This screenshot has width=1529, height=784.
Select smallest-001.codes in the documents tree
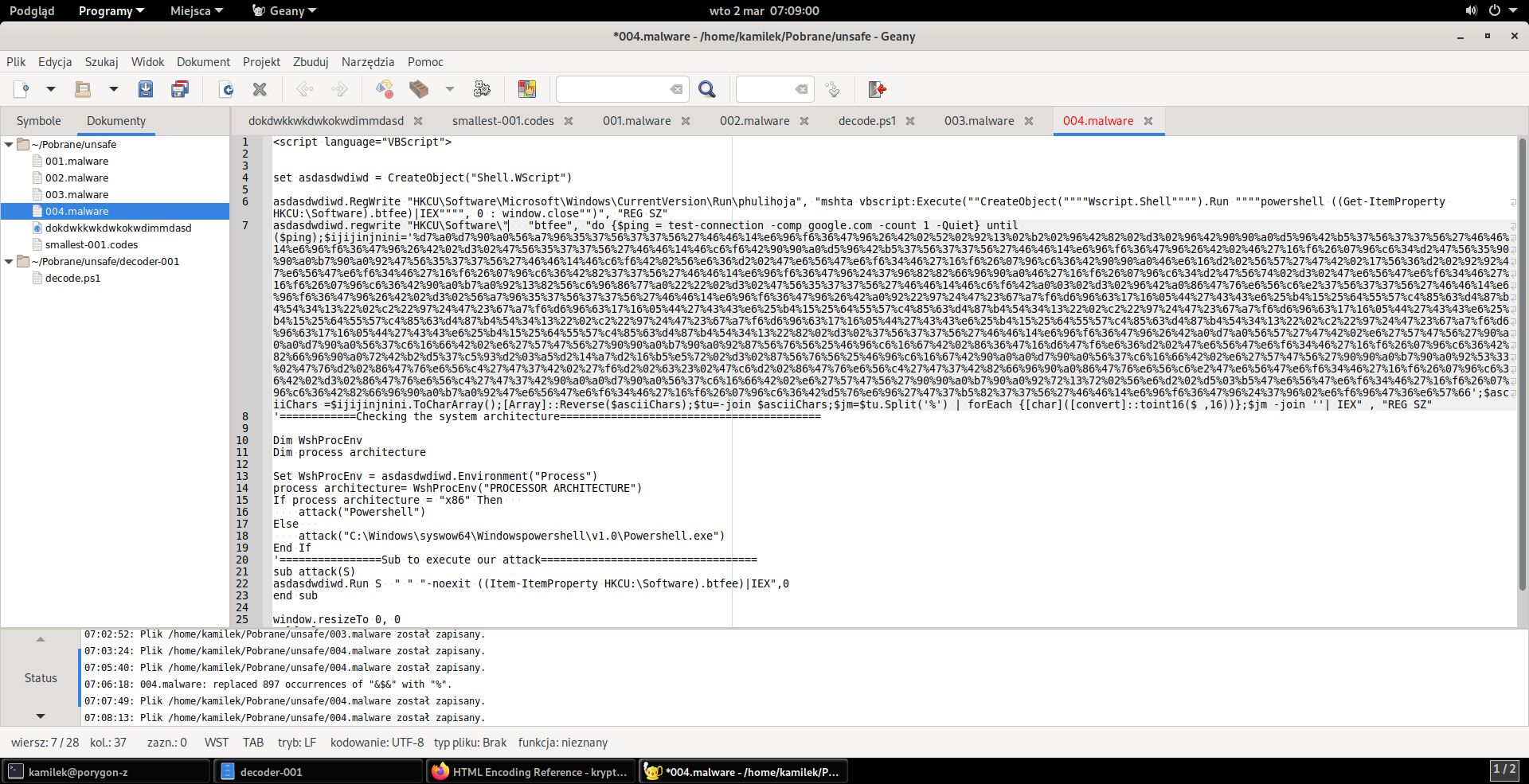(x=92, y=245)
